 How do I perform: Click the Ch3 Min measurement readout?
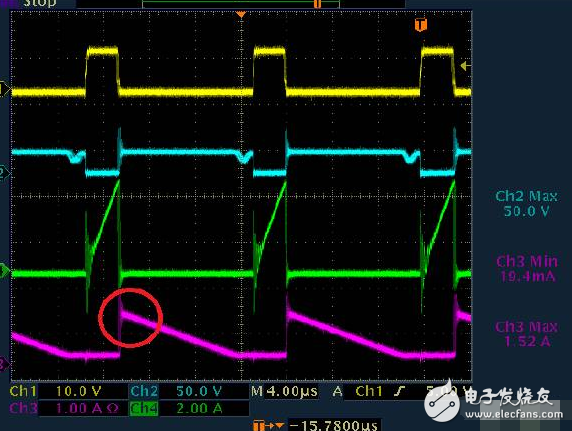pos(527,269)
